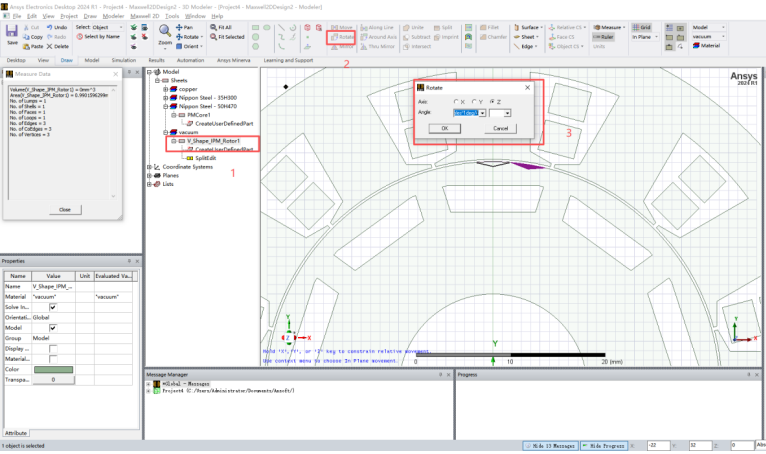Click the Unite boolean tool
Screen dimensions: 766x454
pyautogui.click(x=413, y=27)
